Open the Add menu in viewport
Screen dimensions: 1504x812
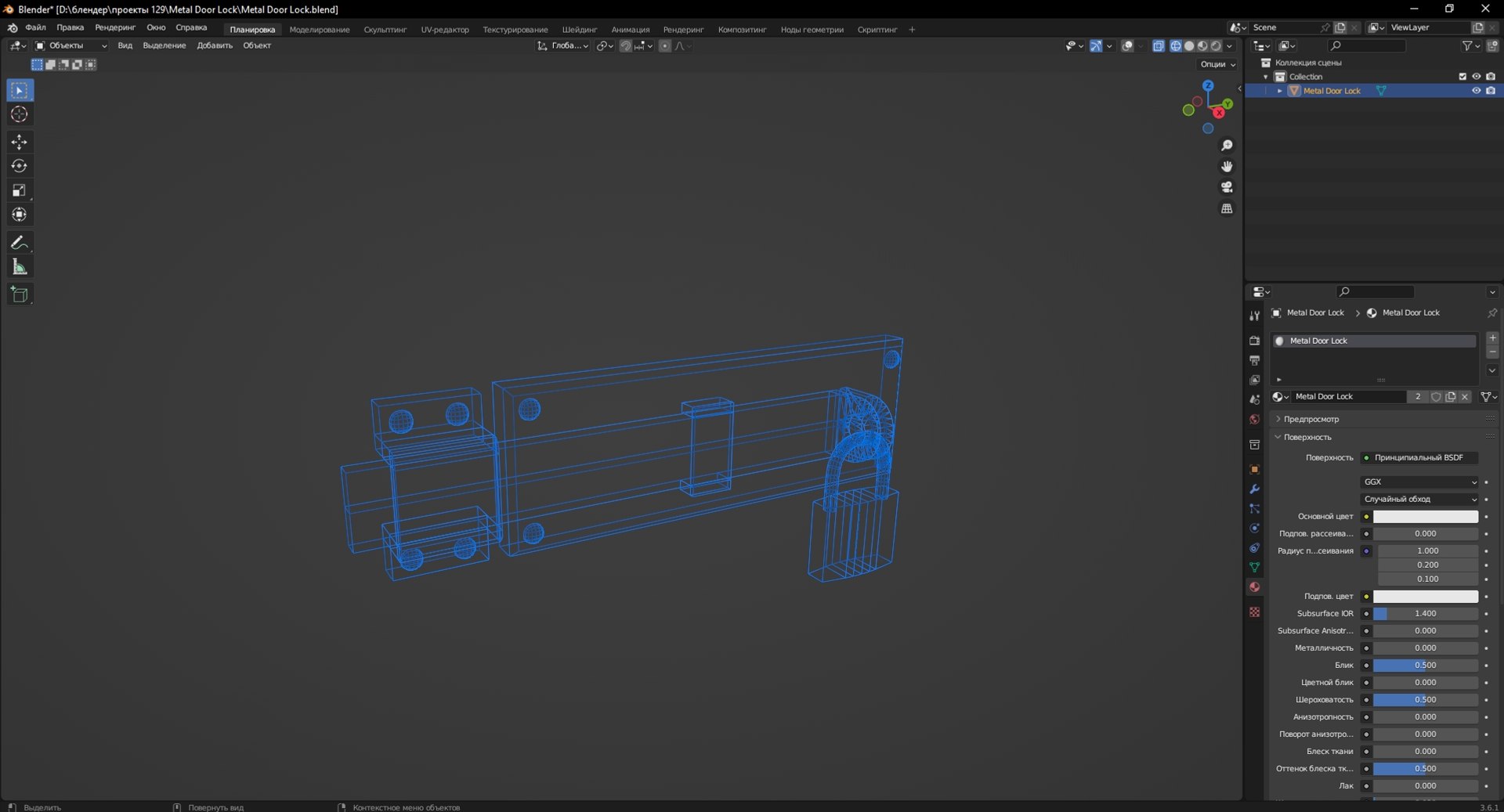(x=215, y=46)
